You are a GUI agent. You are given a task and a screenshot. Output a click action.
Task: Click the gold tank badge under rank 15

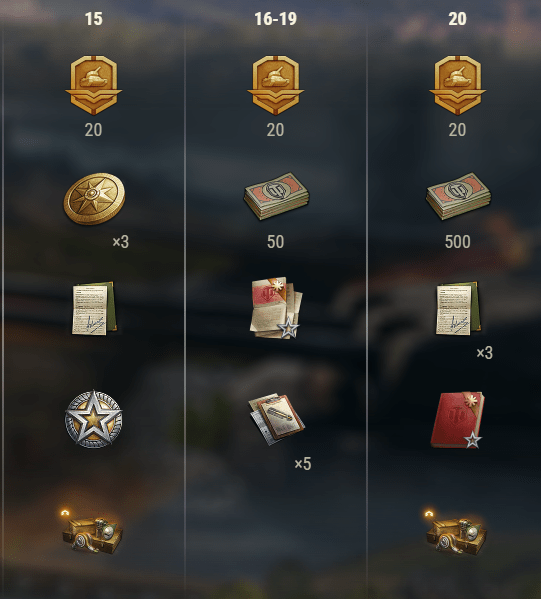pos(94,85)
